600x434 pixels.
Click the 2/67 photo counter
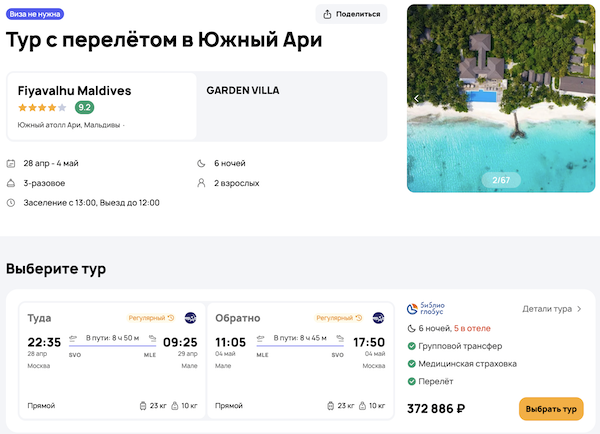[501, 180]
